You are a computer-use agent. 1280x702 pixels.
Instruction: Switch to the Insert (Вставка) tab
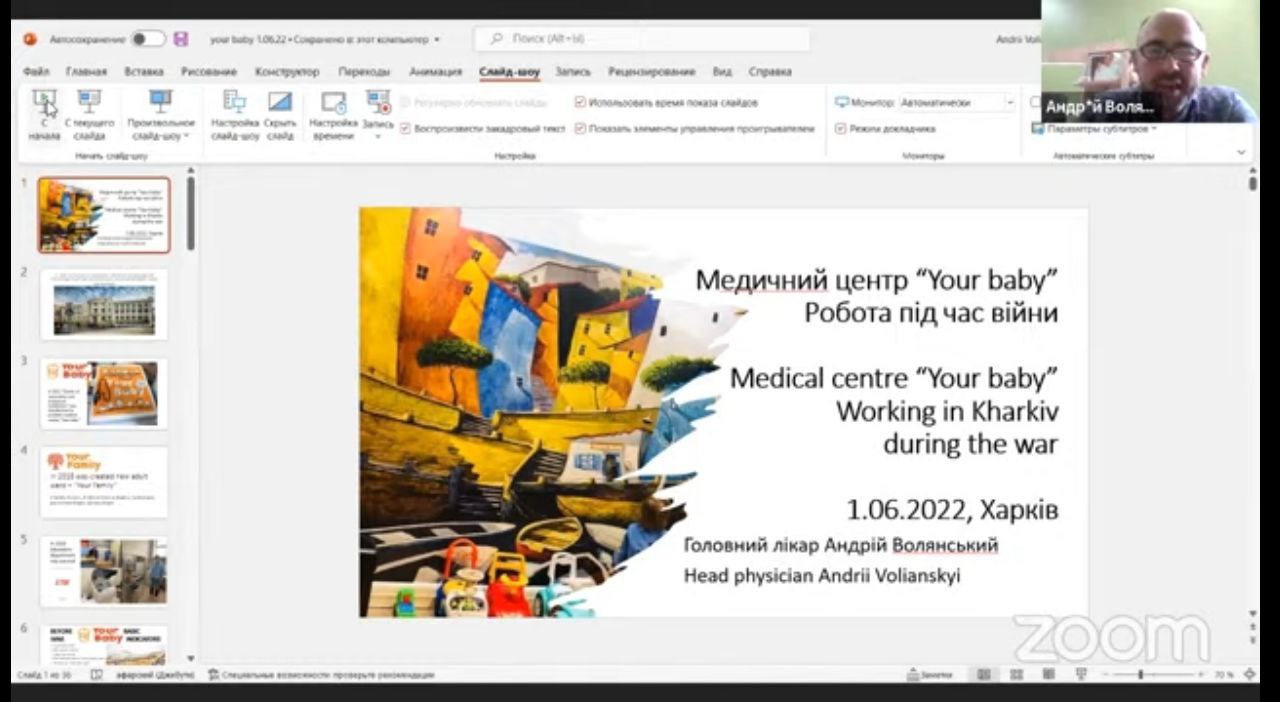(x=144, y=72)
